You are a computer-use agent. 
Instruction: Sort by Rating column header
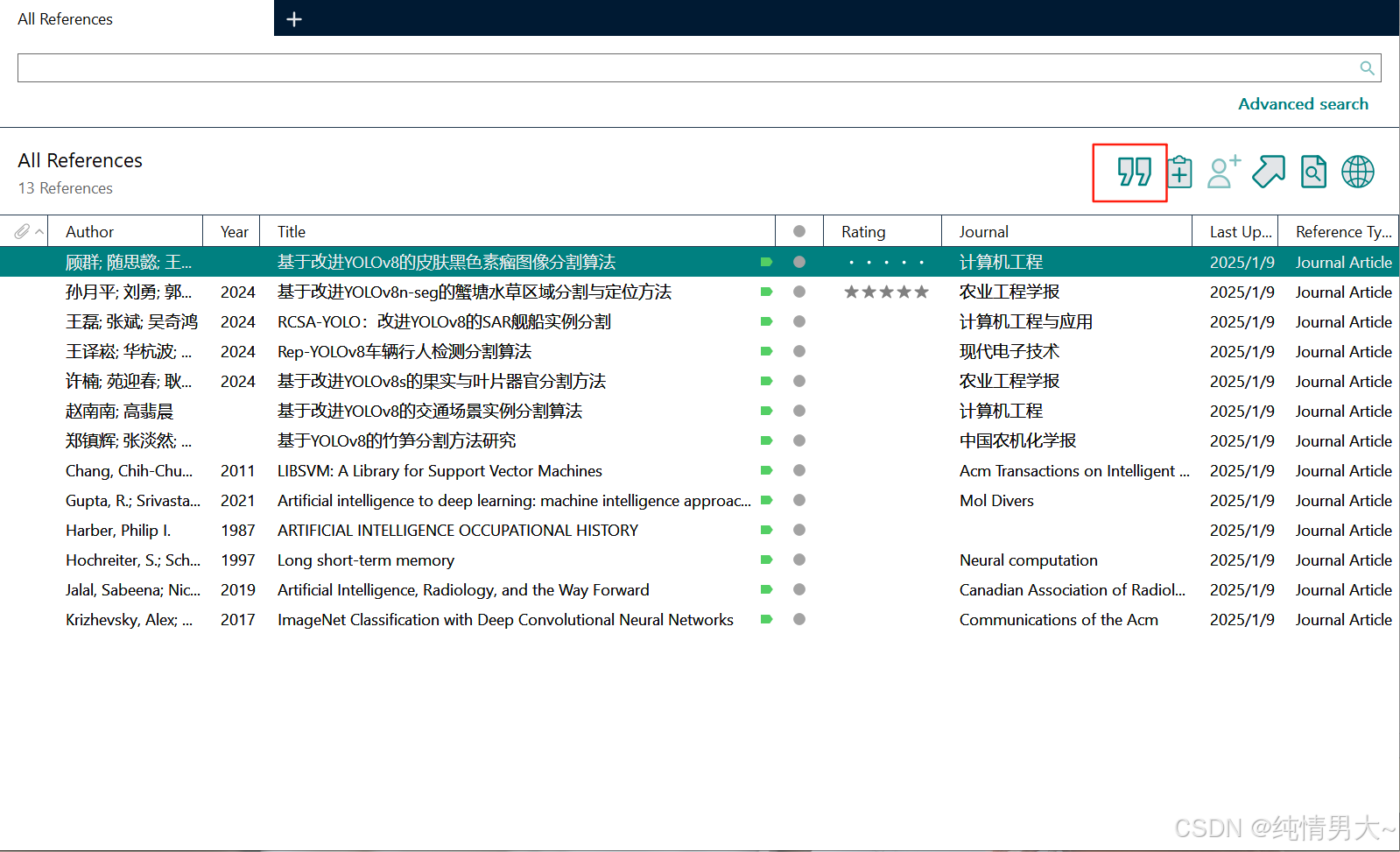883,231
